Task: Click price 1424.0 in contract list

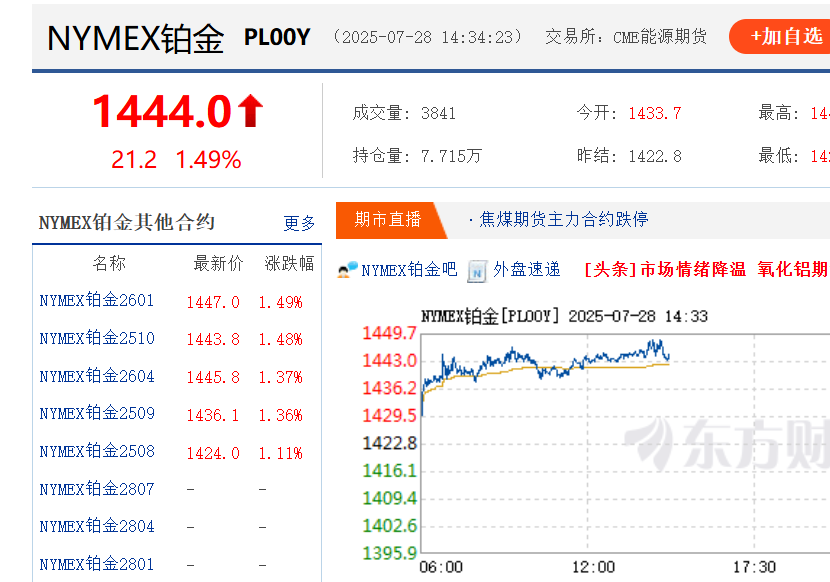Action: 213,453
